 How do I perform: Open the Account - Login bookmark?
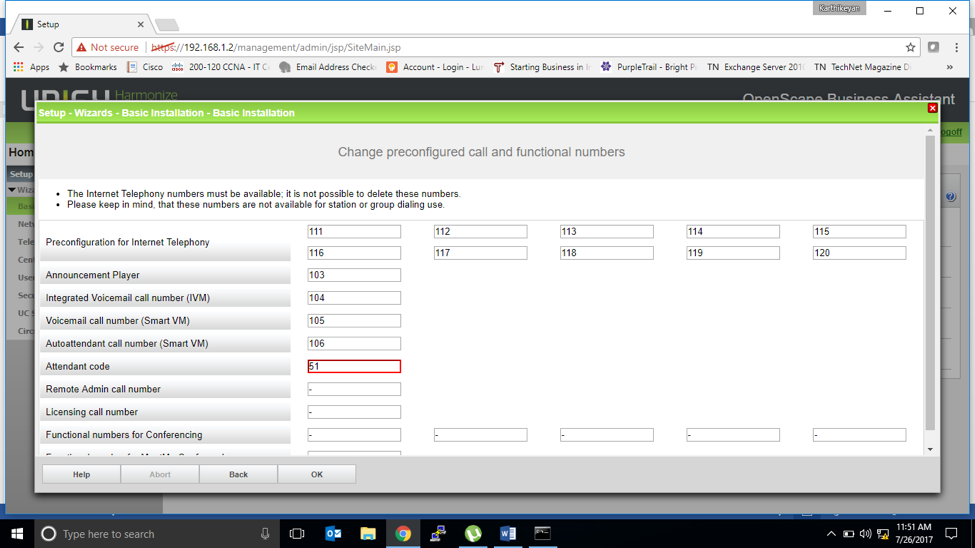435,67
